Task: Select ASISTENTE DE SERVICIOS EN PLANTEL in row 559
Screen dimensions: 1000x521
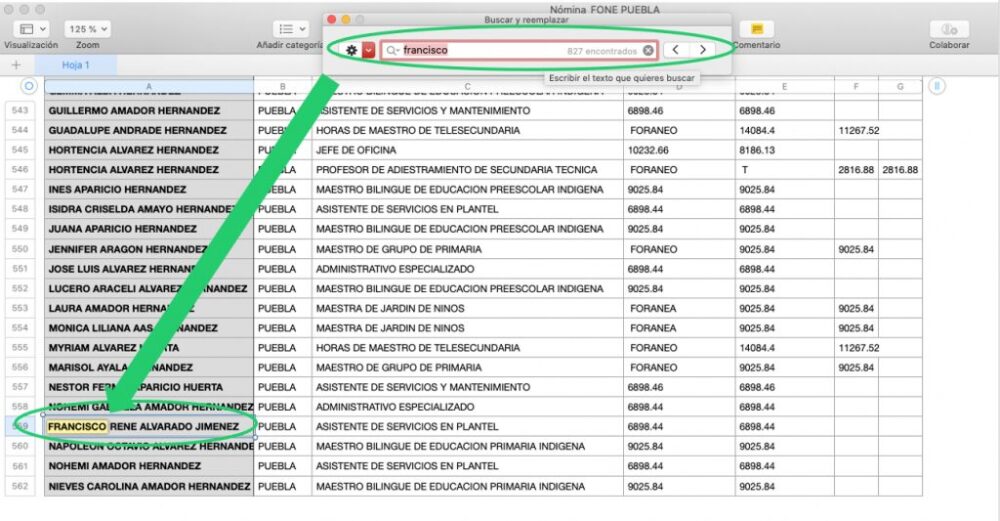Action: click(467, 427)
